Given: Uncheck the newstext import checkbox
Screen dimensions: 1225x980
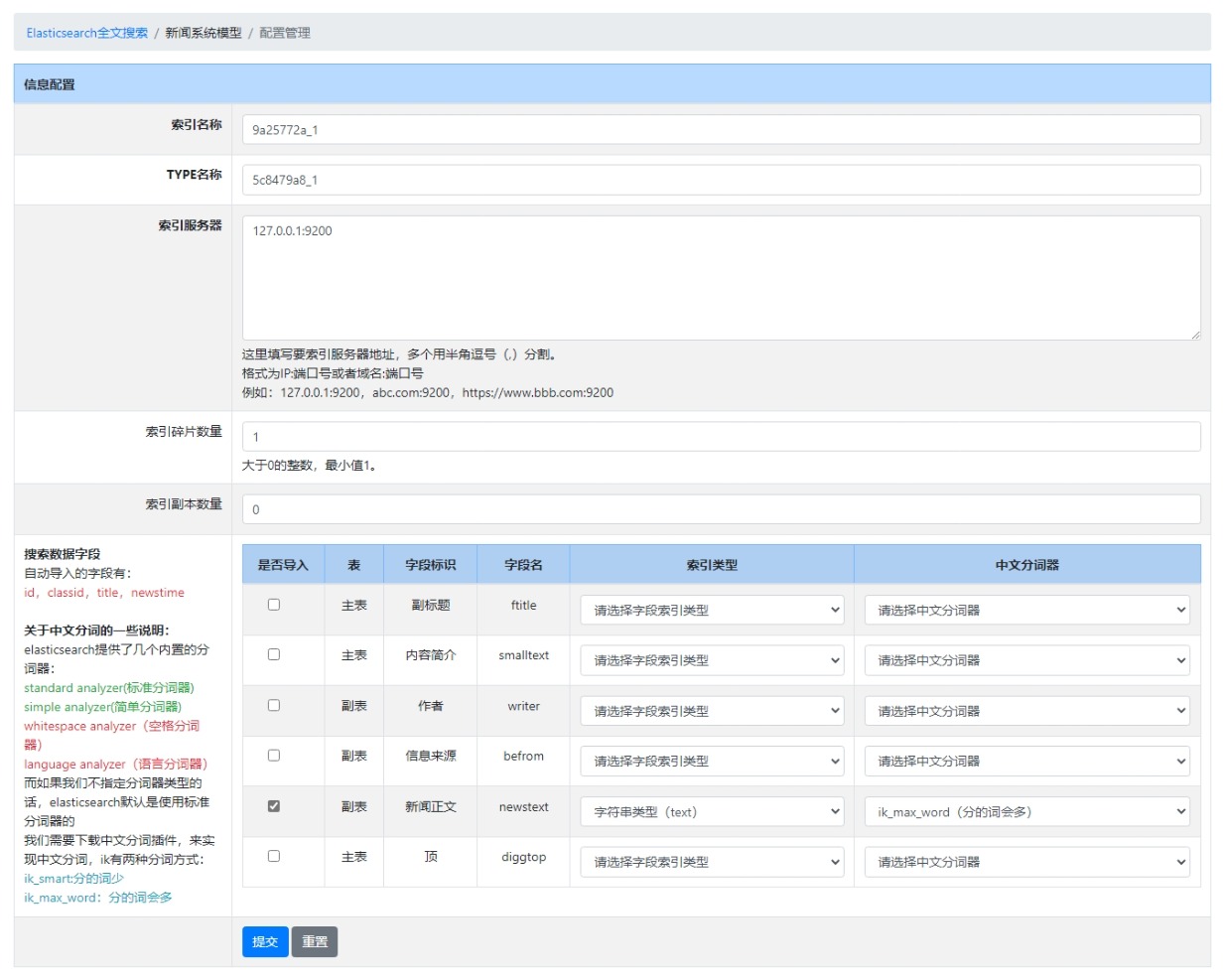Looking at the screenshot, I should coord(274,806).
